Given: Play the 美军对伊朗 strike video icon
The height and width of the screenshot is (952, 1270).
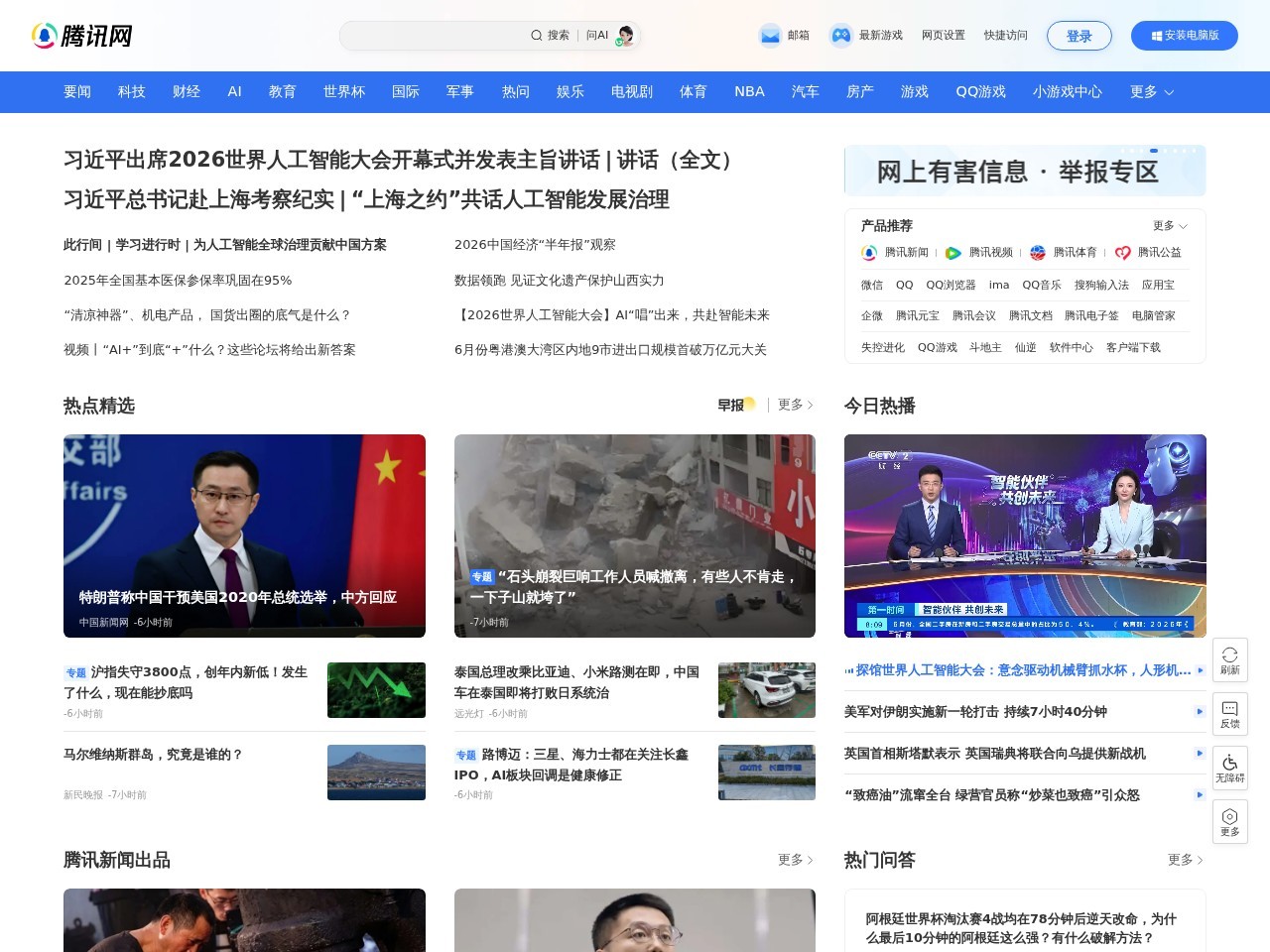Looking at the screenshot, I should (1199, 712).
